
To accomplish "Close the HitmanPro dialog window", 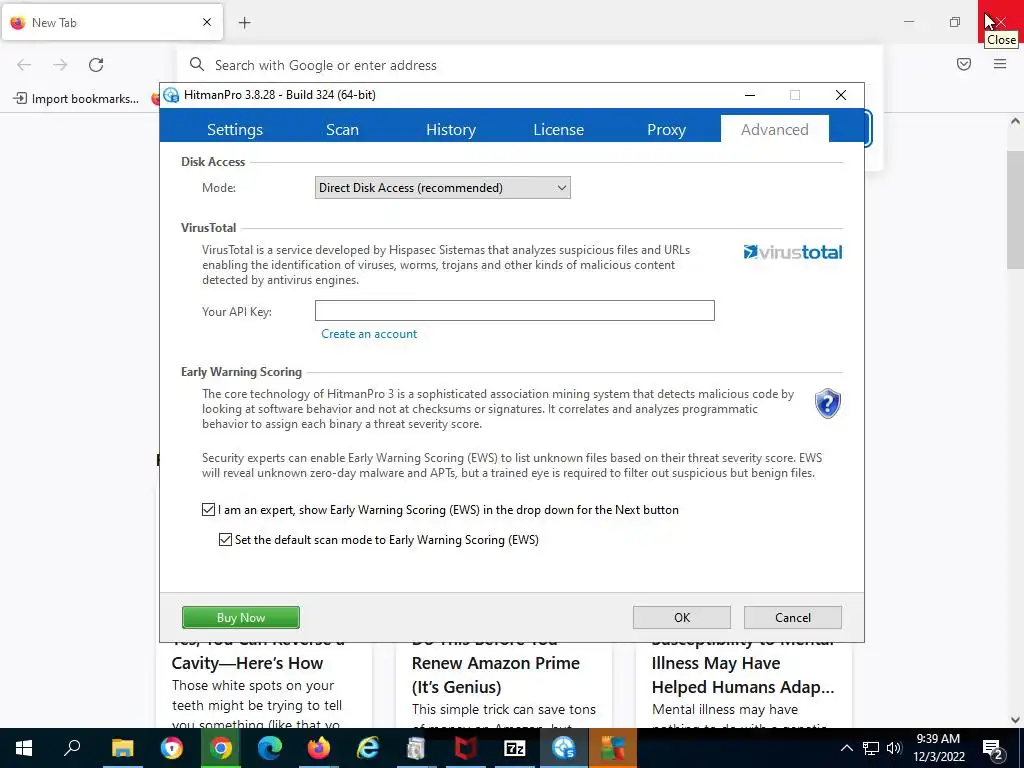I will point(841,95).
